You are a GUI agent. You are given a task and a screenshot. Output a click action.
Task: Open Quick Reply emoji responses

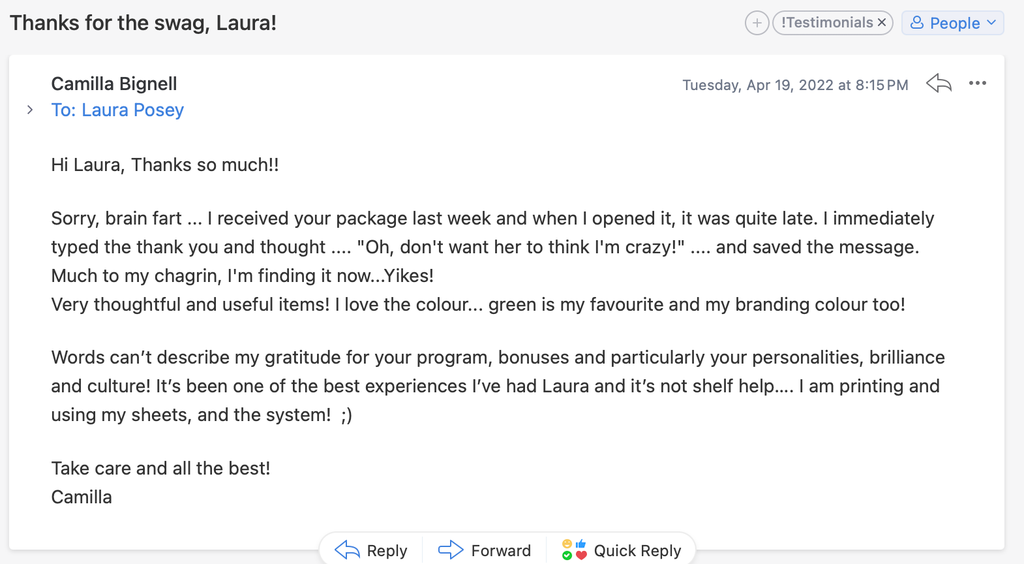[621, 550]
